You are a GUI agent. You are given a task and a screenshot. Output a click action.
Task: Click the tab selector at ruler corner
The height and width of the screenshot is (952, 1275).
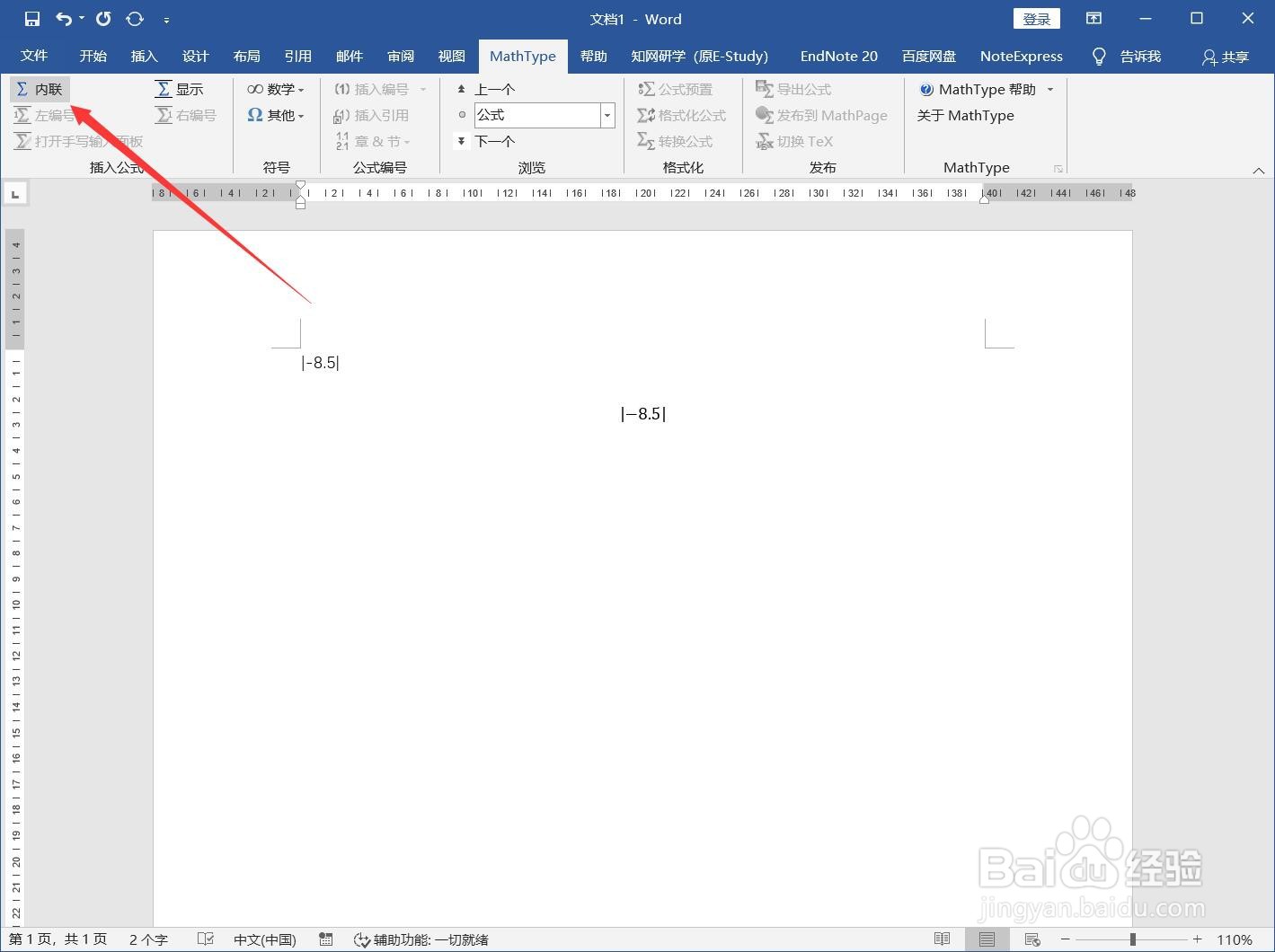(x=15, y=193)
